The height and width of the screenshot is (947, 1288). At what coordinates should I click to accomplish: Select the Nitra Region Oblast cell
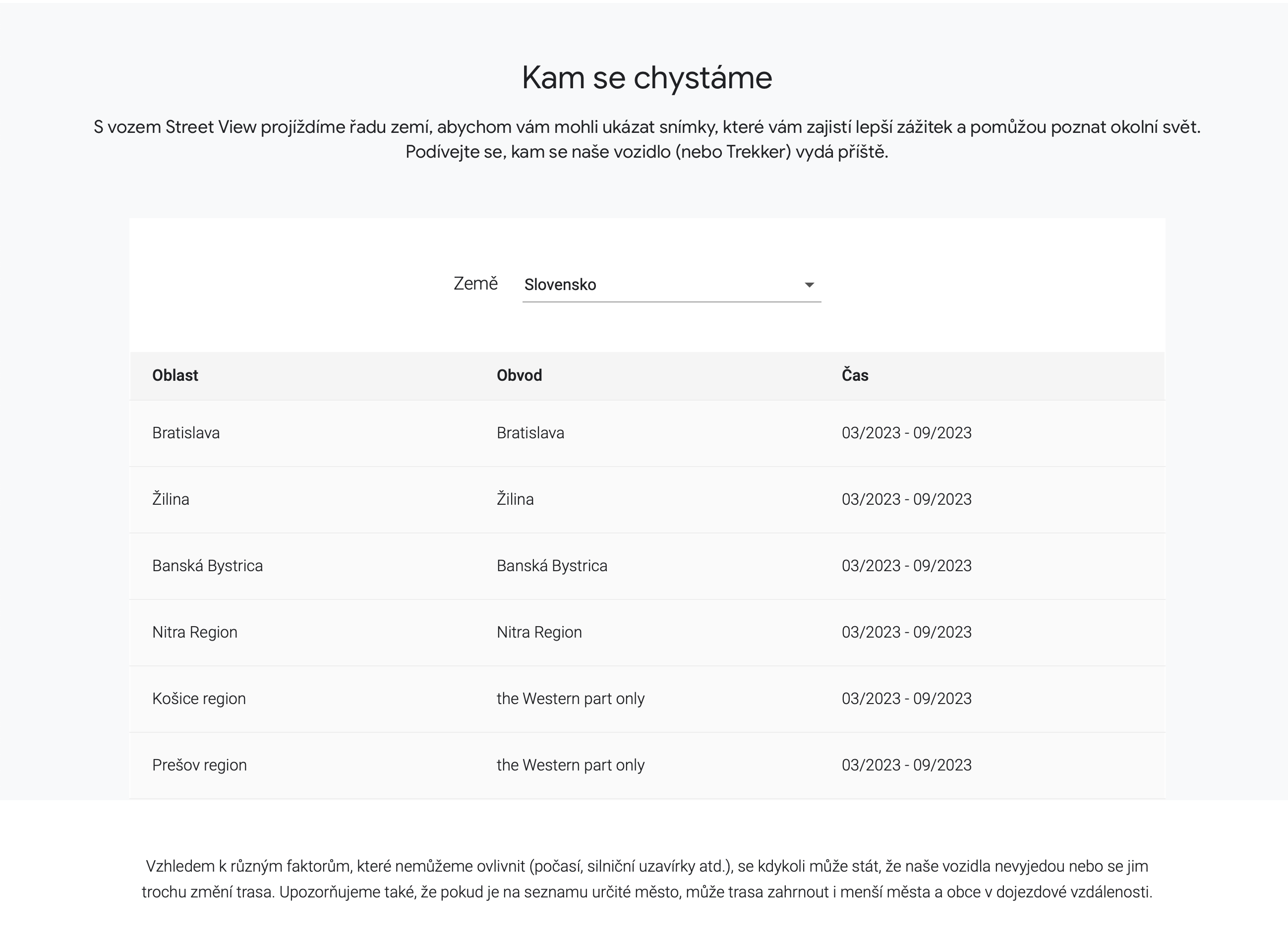tap(194, 632)
